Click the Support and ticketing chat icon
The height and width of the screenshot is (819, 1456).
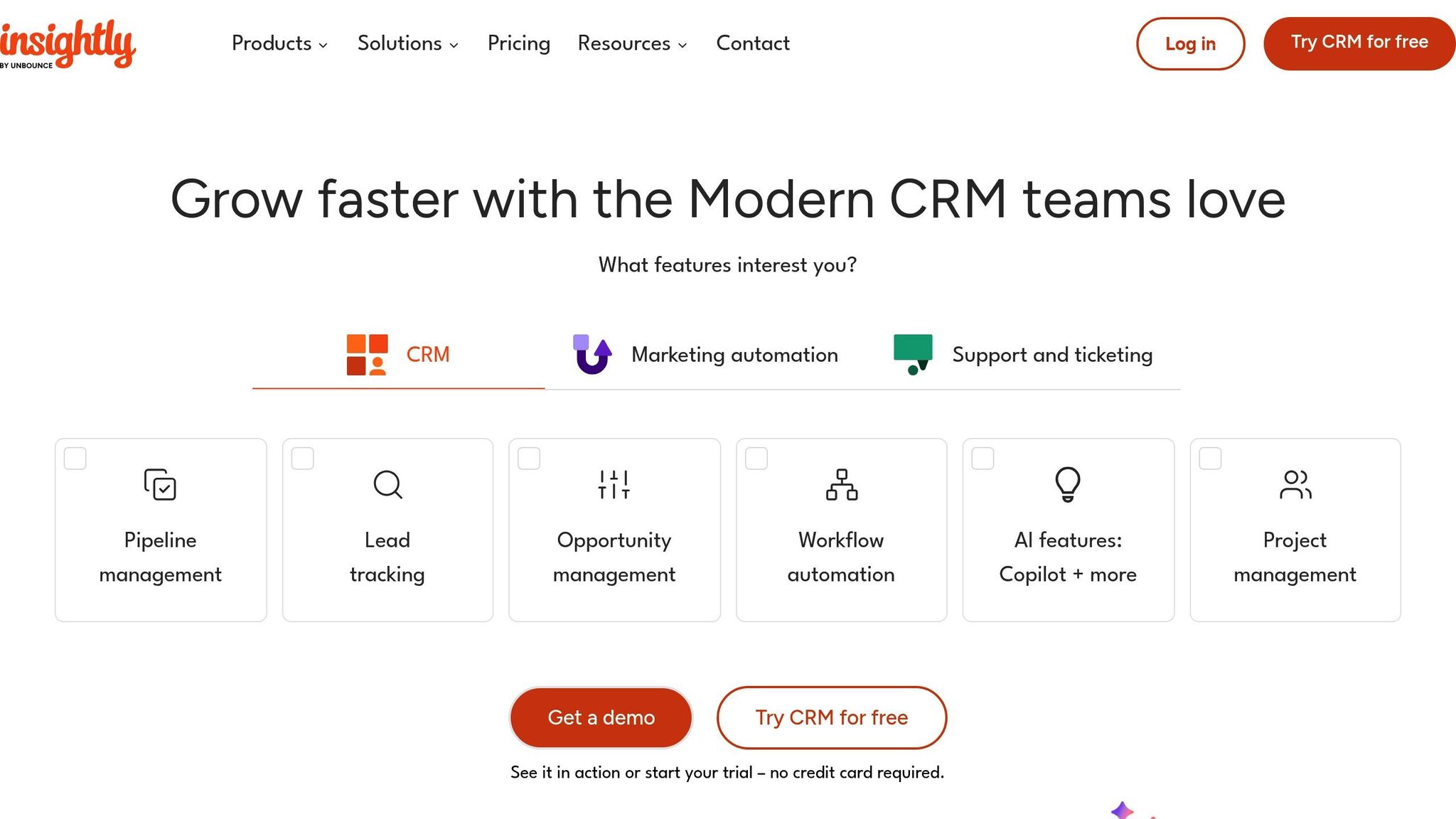tap(913, 354)
